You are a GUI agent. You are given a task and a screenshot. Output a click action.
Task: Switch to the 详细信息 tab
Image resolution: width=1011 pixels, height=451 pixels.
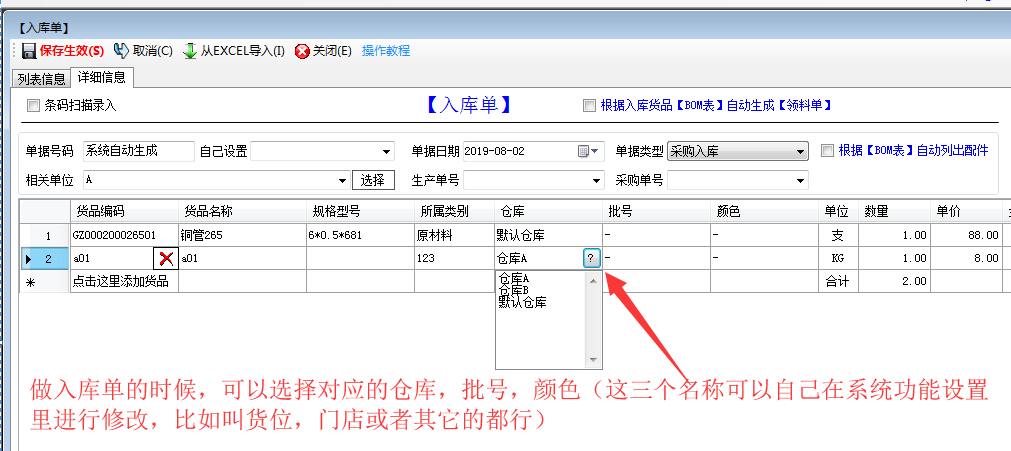tap(103, 78)
